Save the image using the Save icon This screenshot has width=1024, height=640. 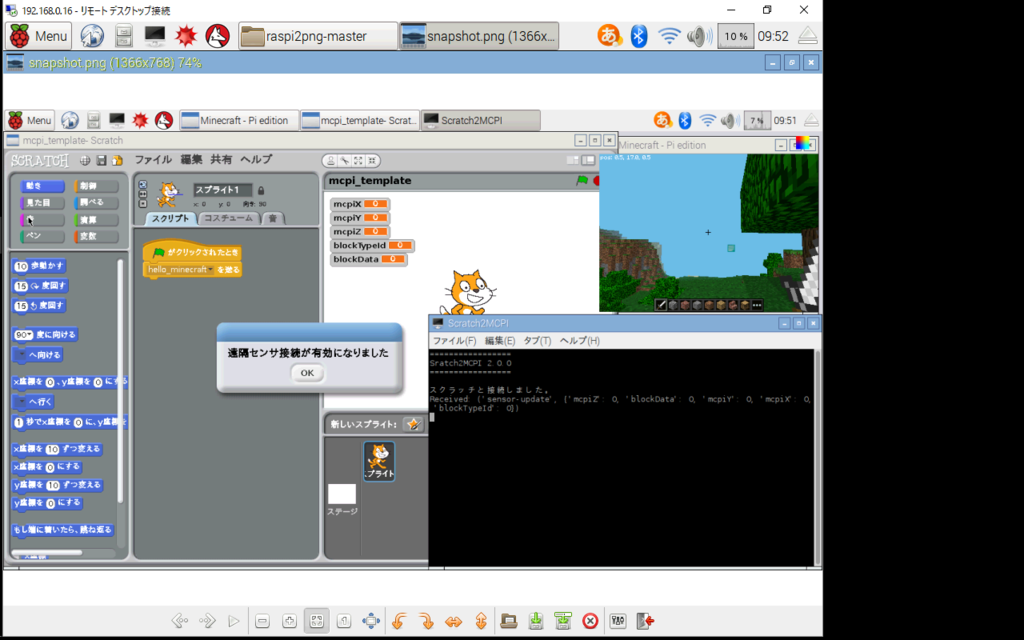coord(536,620)
